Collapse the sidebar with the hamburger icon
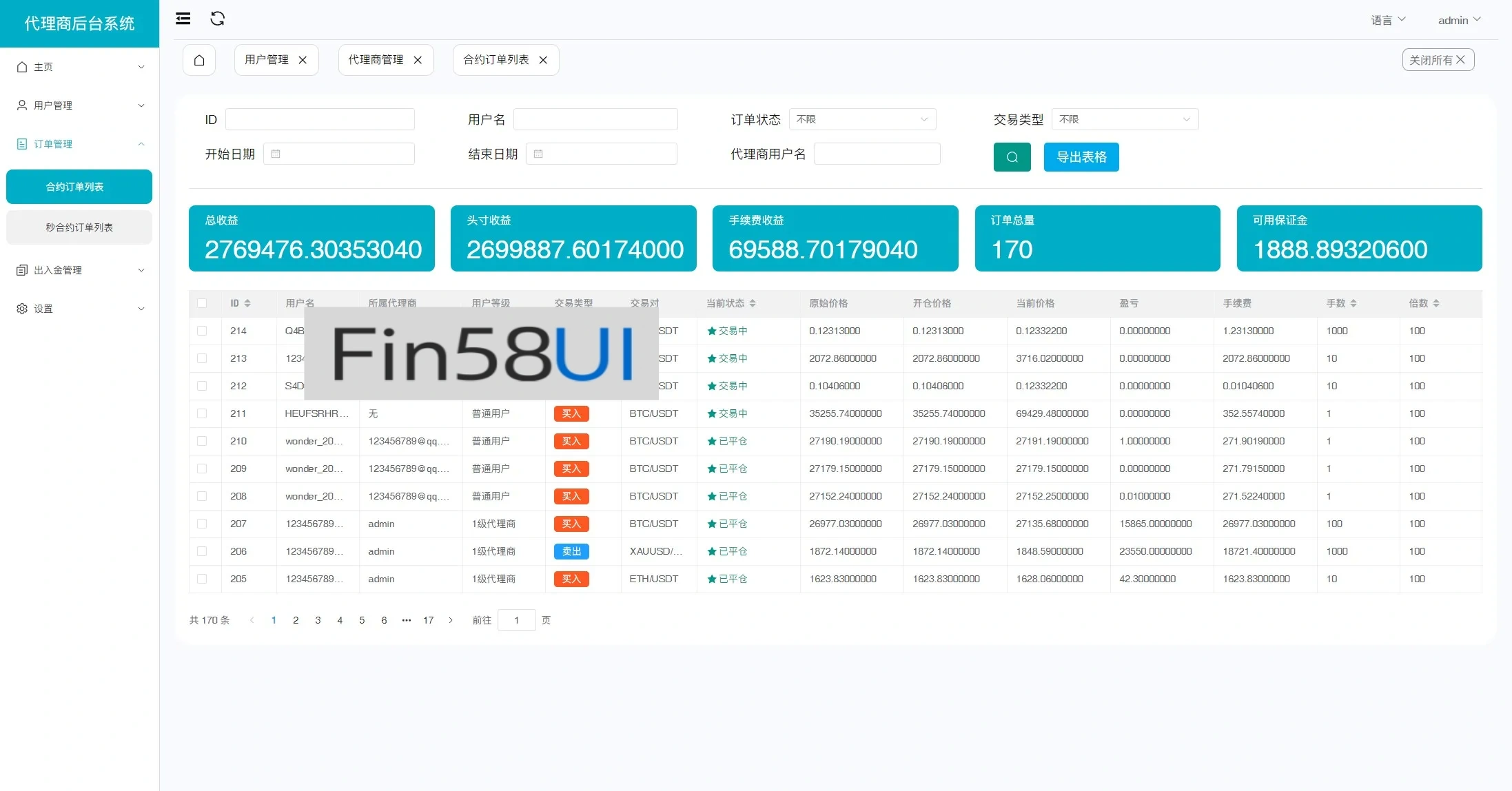The width and height of the screenshot is (1512, 791). click(183, 19)
